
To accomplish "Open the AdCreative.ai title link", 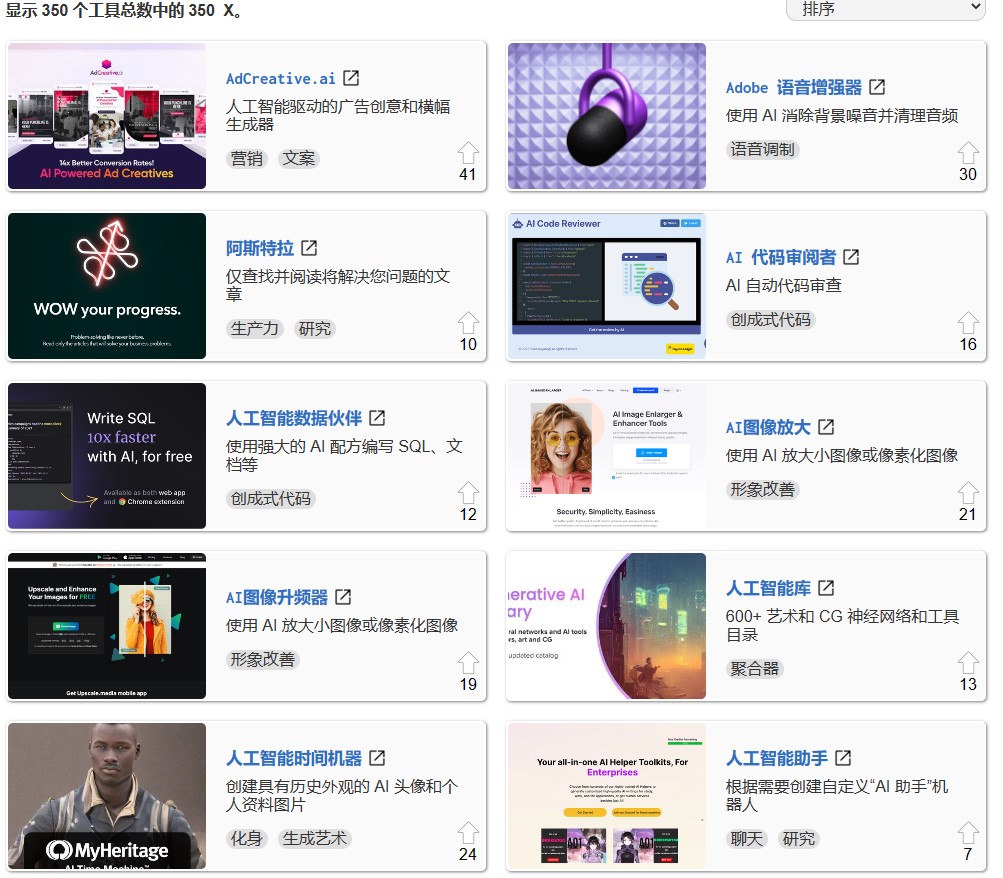I will [280, 79].
